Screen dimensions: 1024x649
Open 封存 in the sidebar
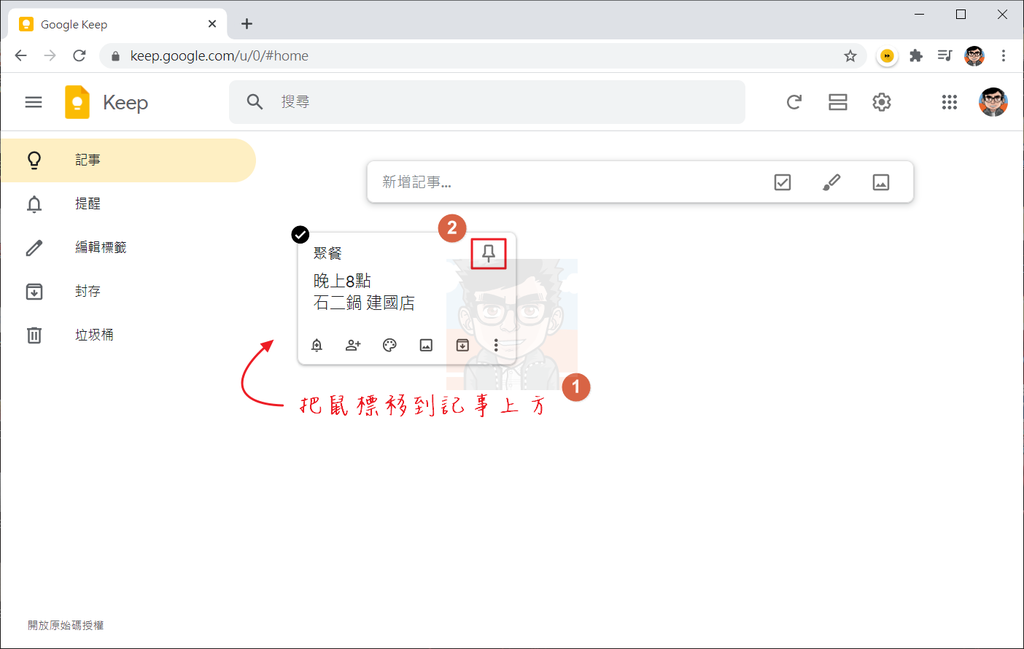[x=128, y=291]
